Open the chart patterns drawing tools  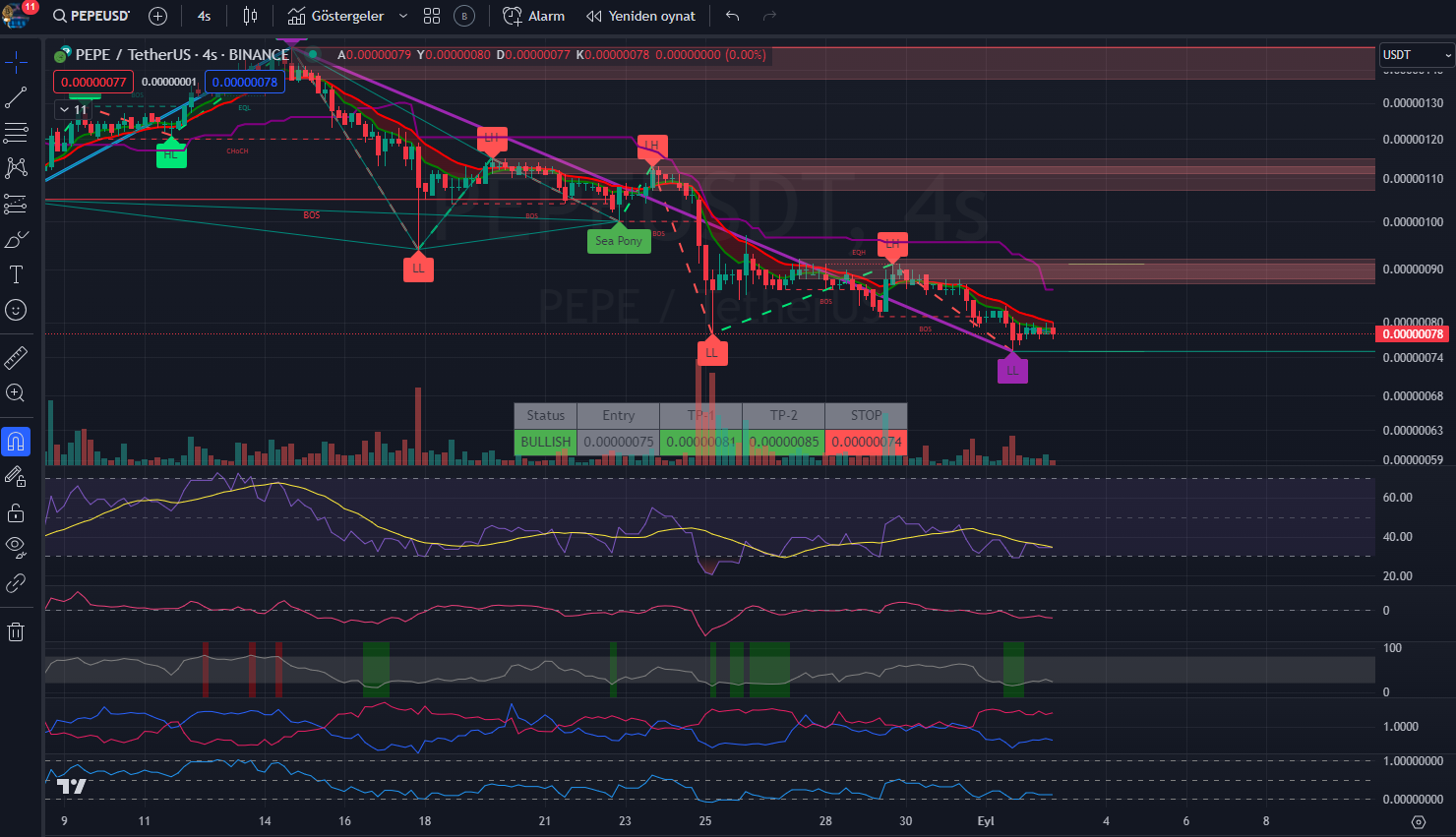coord(16,168)
